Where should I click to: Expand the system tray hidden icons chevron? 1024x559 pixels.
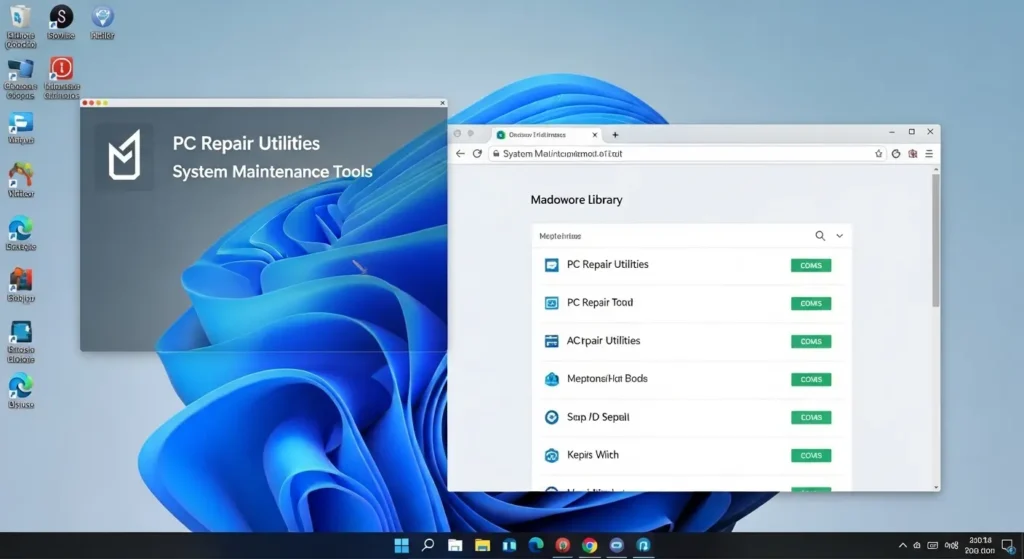(x=903, y=545)
